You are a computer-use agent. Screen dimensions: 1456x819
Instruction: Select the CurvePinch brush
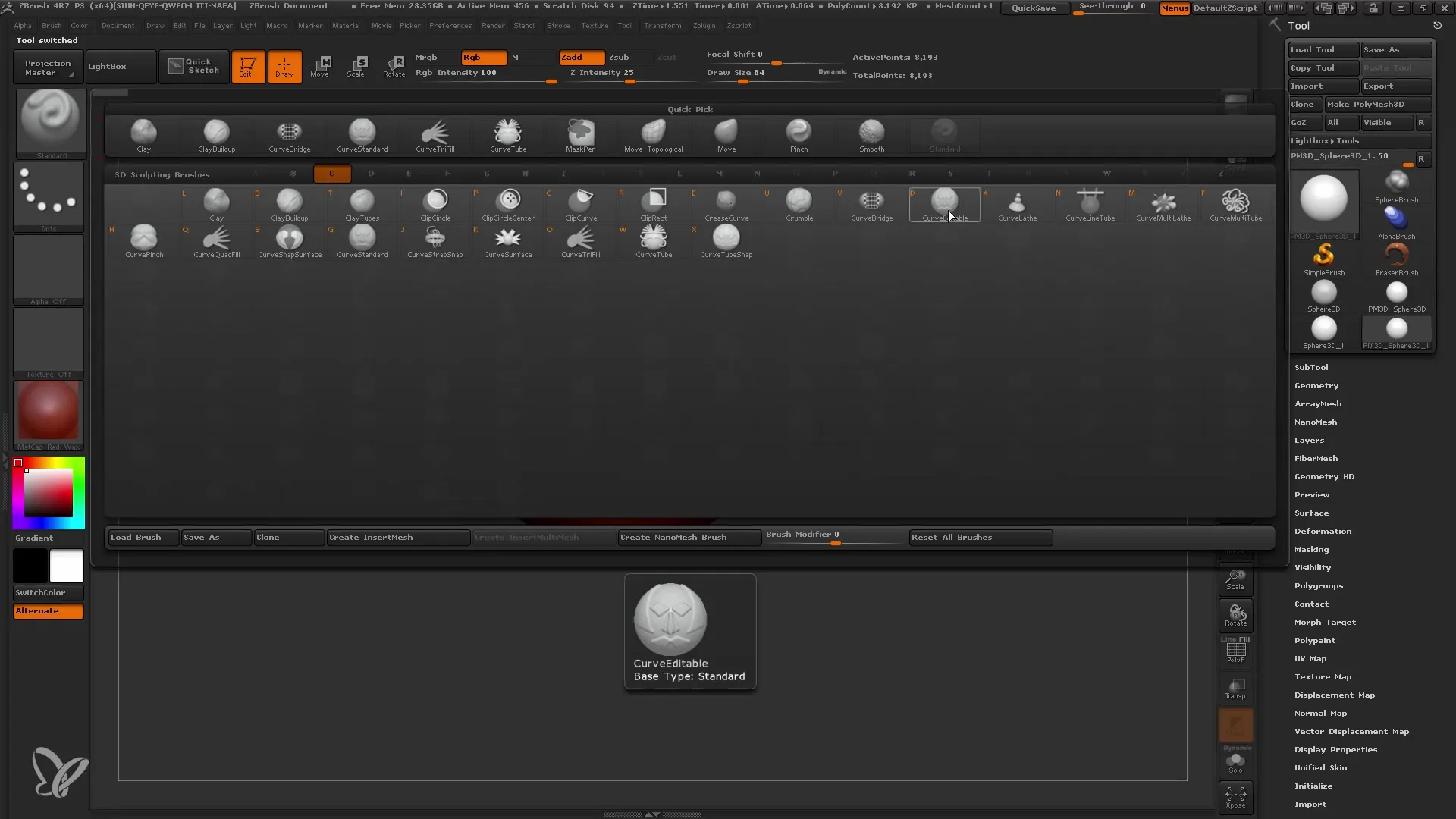coord(144,241)
